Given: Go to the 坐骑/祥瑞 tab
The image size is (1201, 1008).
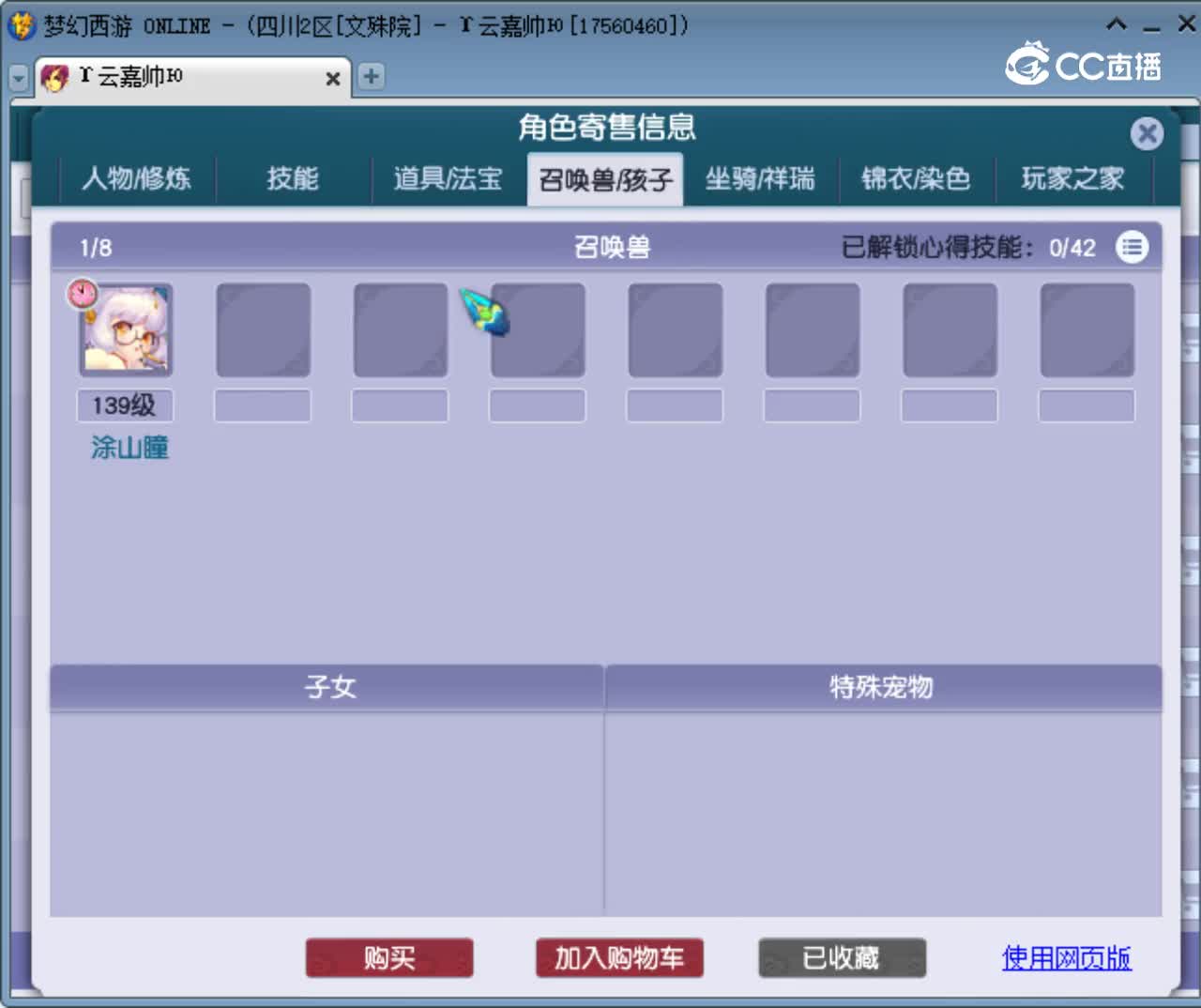Looking at the screenshot, I should 760,178.
